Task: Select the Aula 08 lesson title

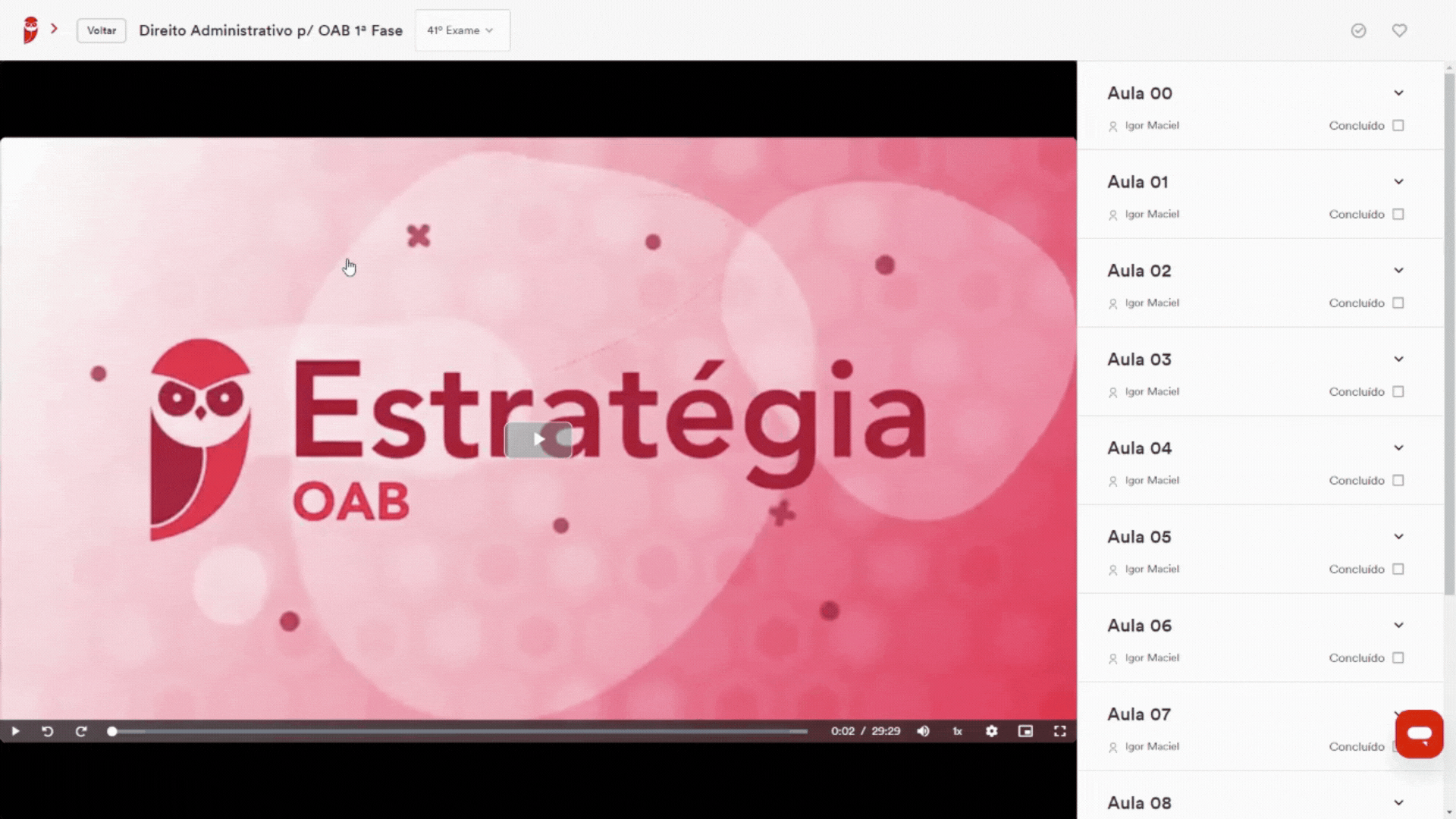Action: pyautogui.click(x=1139, y=803)
